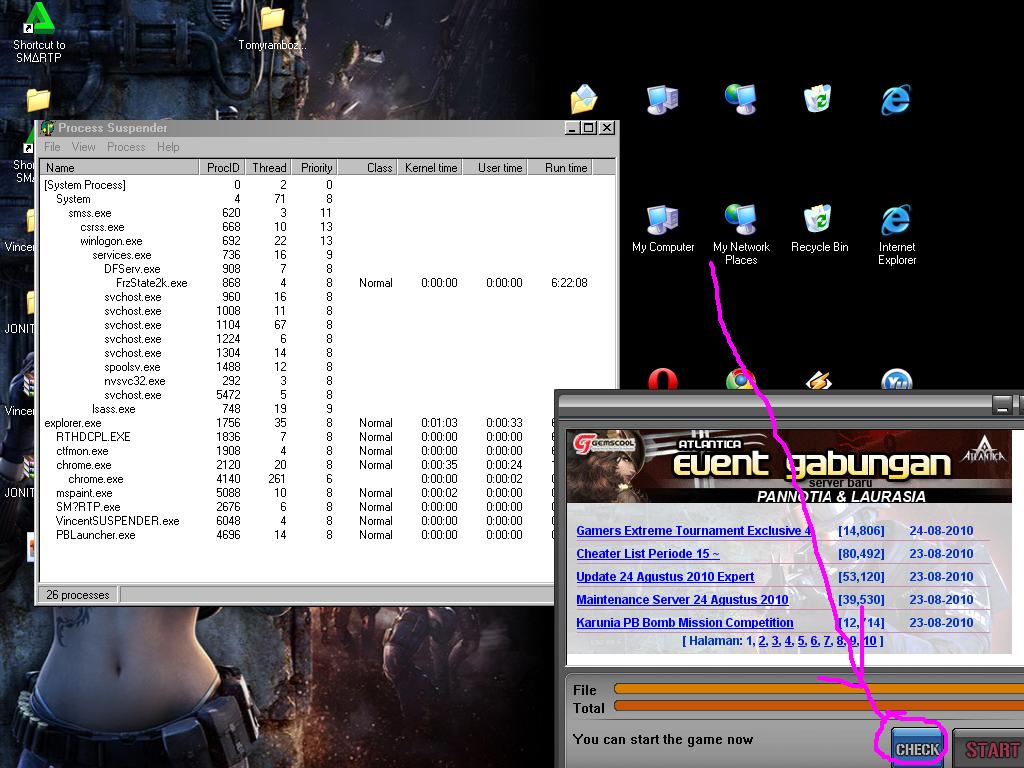Sort by the ProcID column header
The image size is (1024, 768).
click(222, 168)
